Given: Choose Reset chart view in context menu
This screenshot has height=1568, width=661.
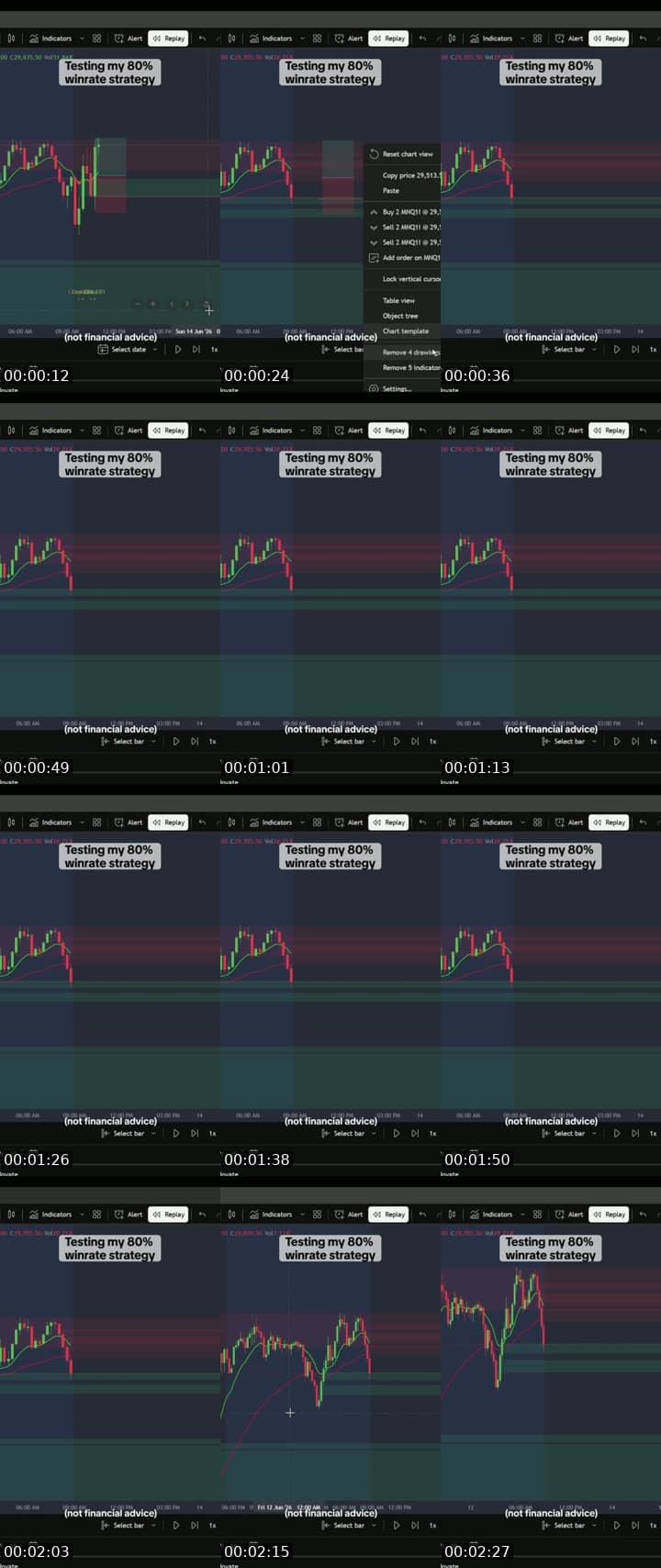Looking at the screenshot, I should [403, 154].
